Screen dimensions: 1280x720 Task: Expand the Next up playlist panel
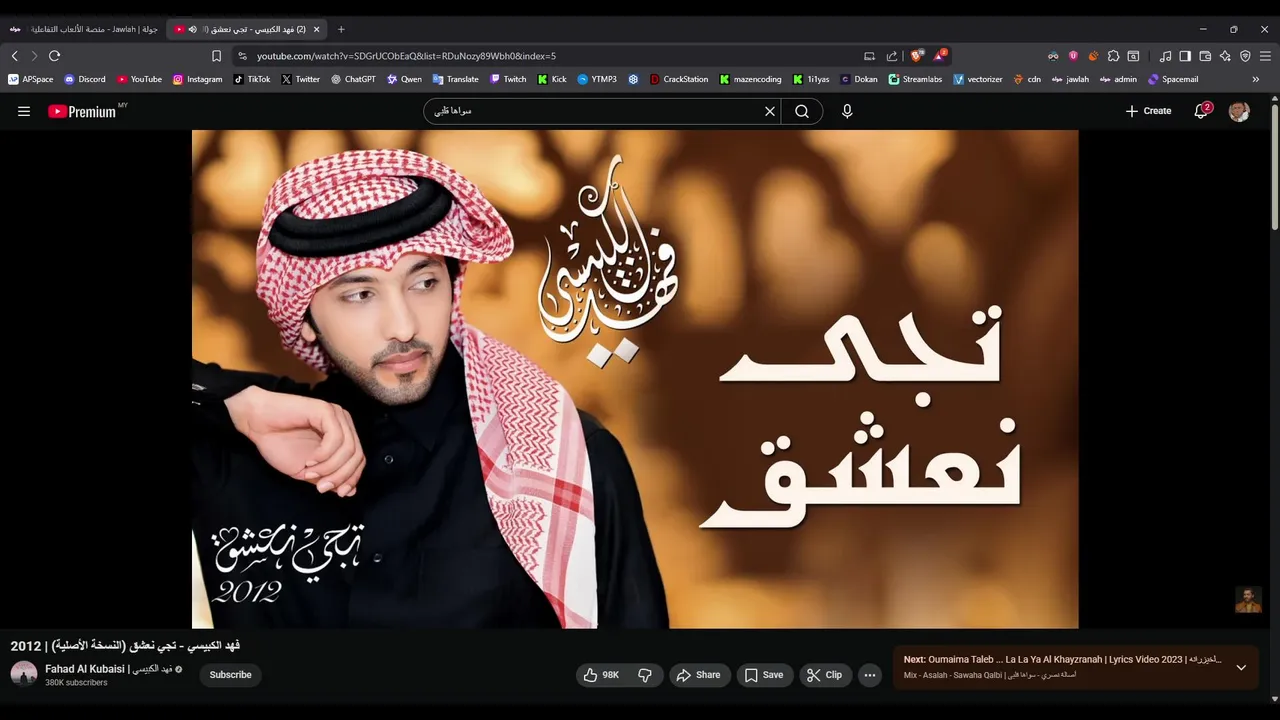click(1241, 667)
